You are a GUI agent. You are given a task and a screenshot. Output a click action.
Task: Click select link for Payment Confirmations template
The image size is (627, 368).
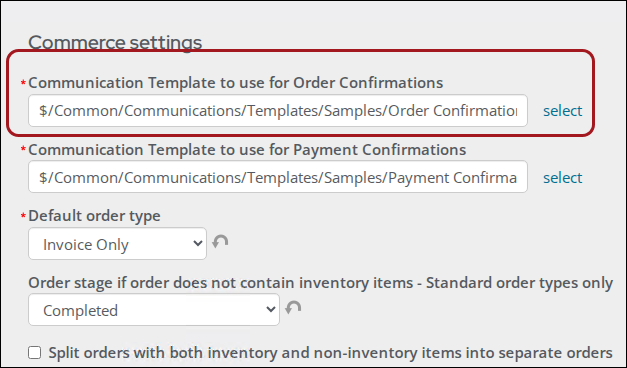pyautogui.click(x=562, y=177)
